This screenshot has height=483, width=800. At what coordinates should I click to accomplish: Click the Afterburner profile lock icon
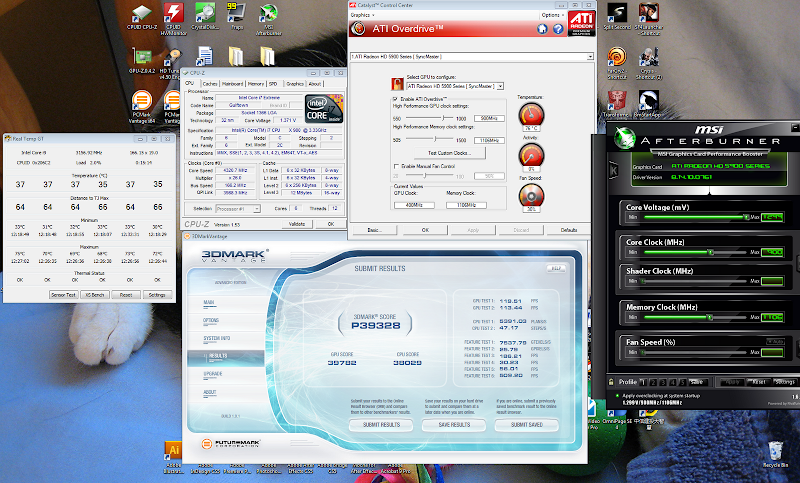(611, 382)
